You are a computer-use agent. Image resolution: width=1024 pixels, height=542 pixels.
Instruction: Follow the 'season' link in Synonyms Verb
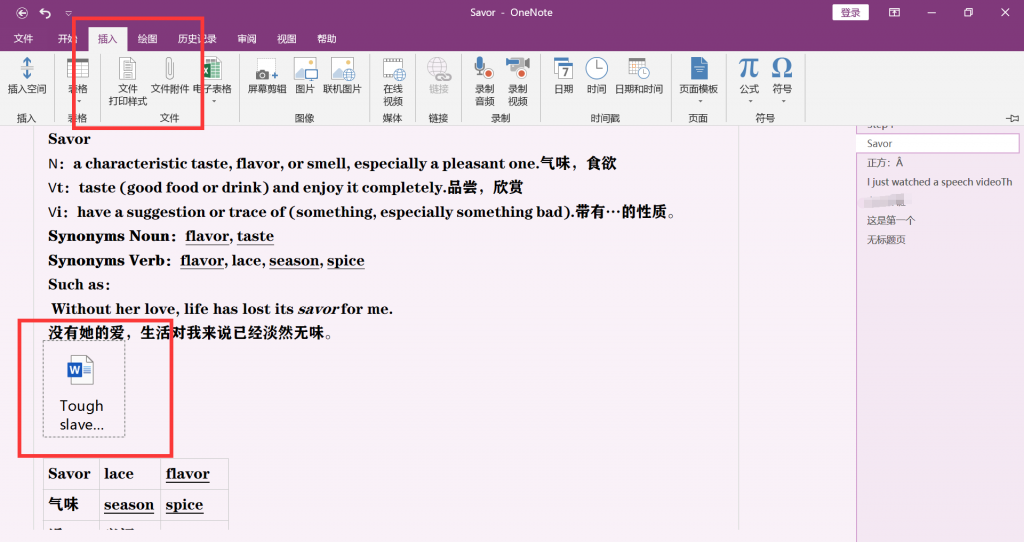tap(294, 261)
